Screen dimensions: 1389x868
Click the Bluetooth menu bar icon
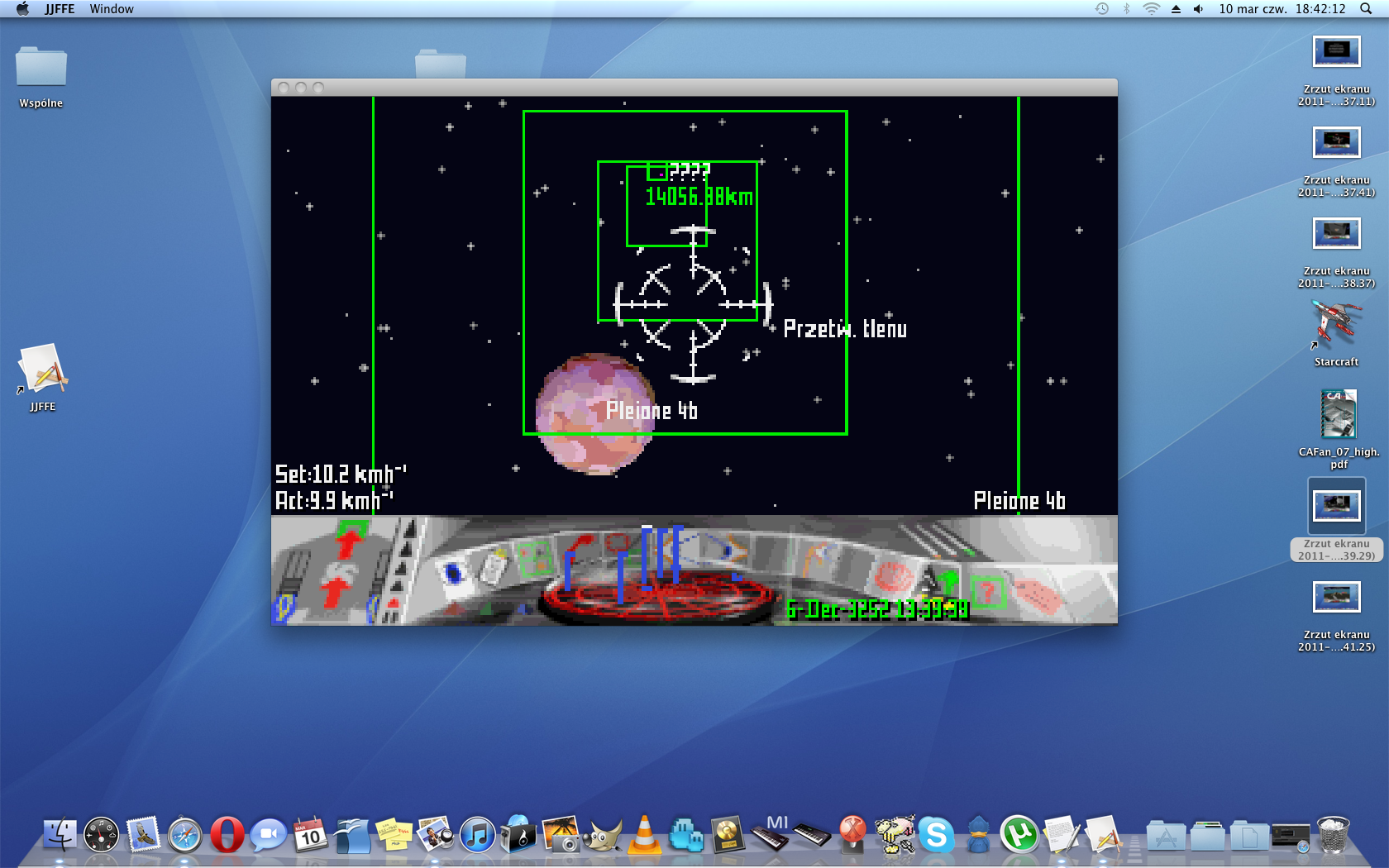tap(1126, 9)
